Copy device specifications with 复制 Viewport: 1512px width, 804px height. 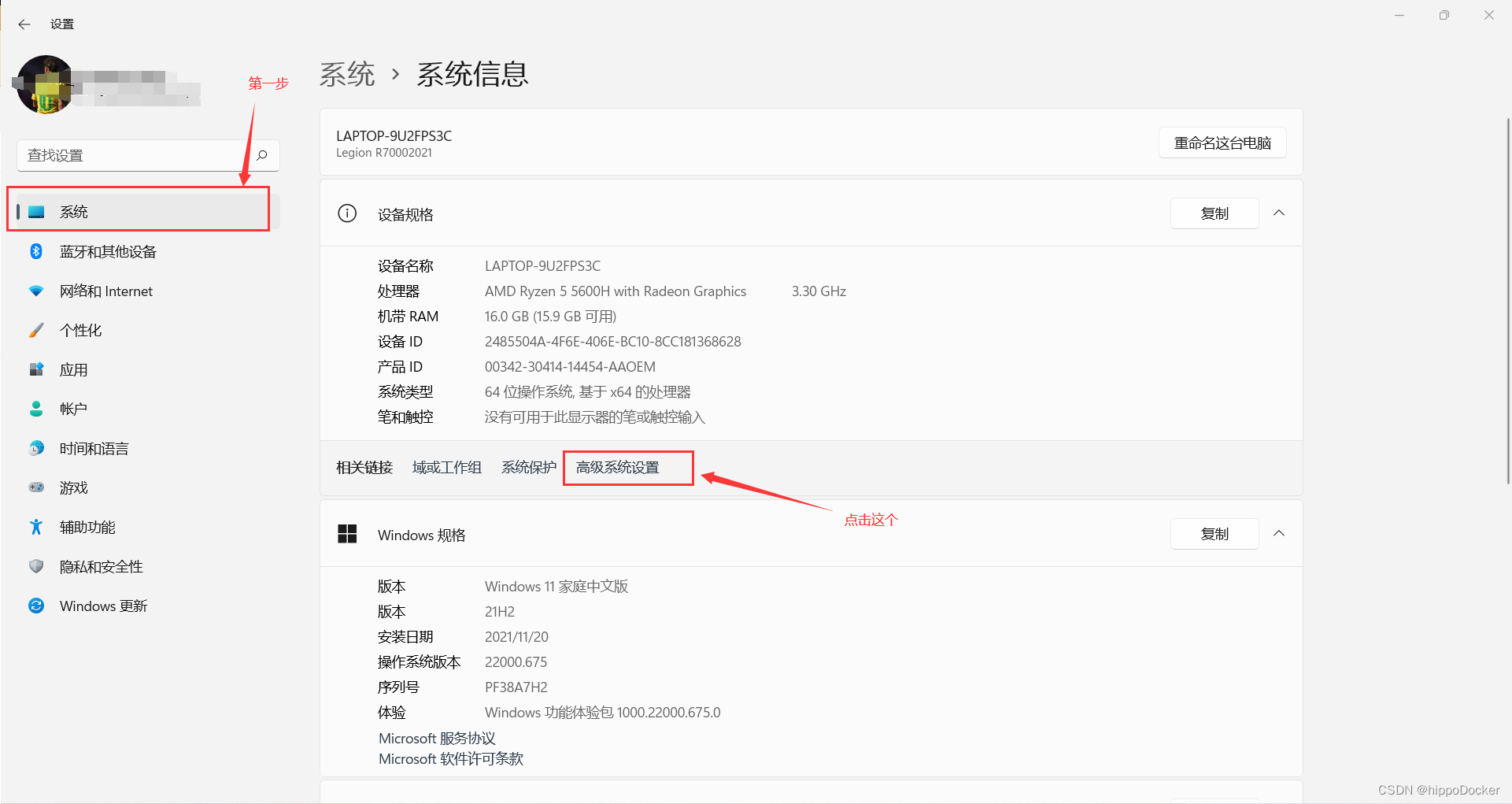1214,213
